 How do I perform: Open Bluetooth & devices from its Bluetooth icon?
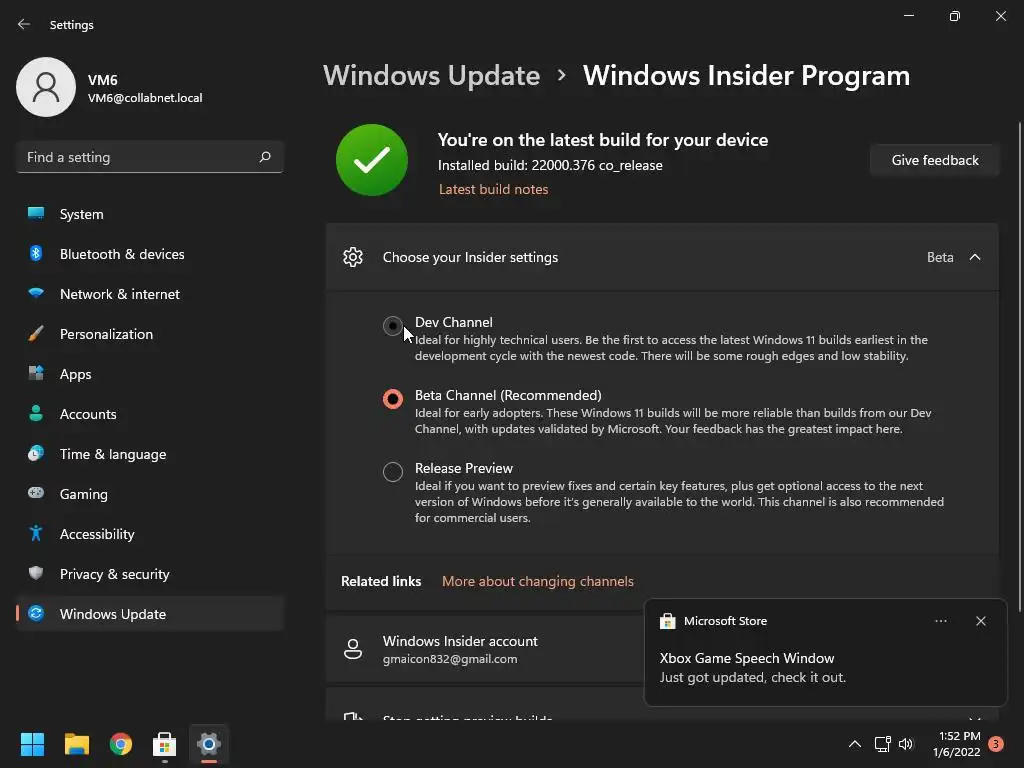[36, 253]
